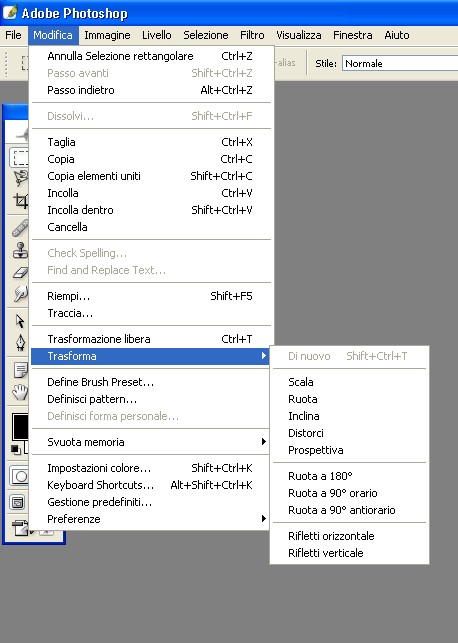This screenshot has height=643, width=458.
Task: Open Gestione predefiniti...
Action: tap(150, 502)
